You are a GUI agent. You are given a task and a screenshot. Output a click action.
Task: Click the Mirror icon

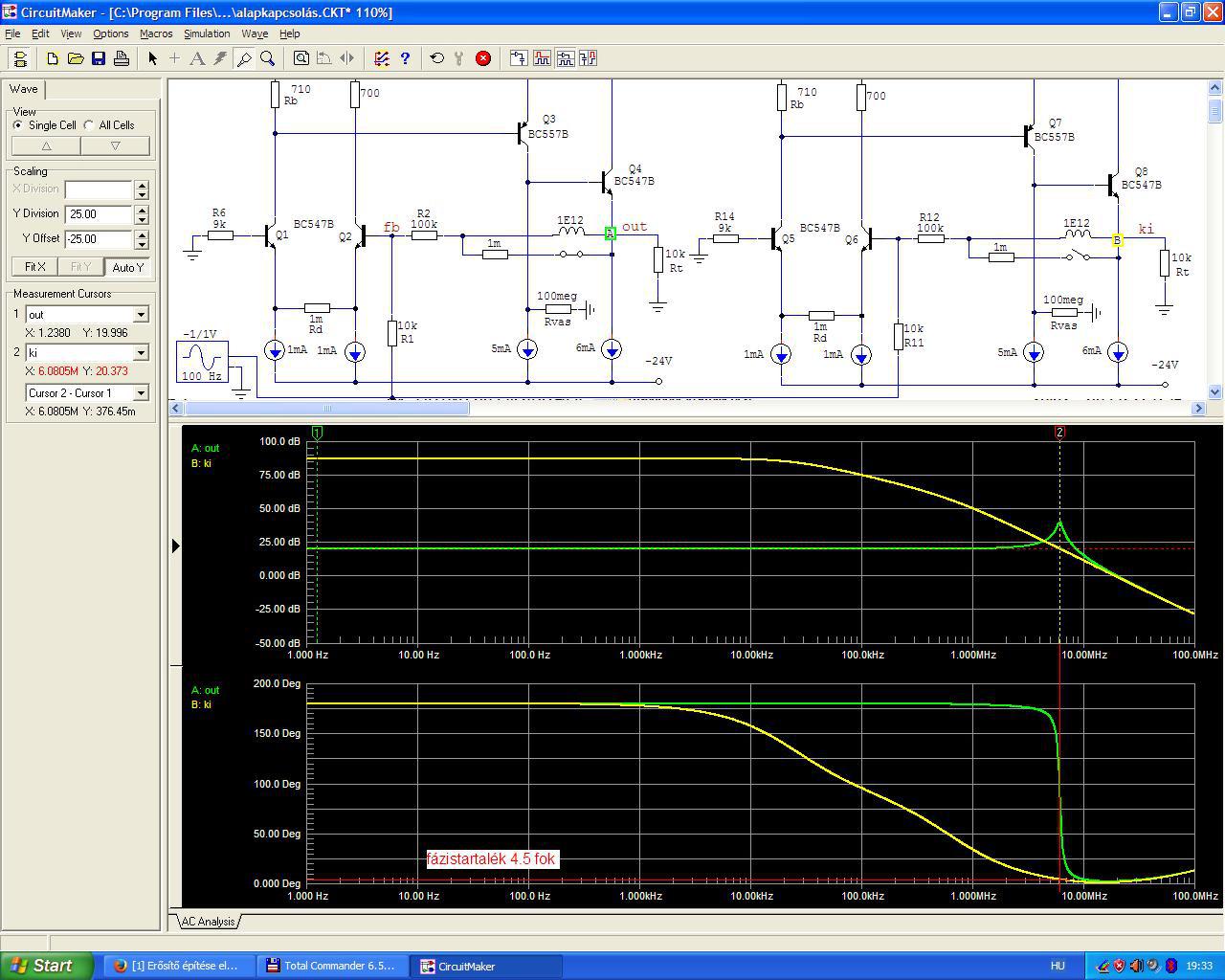coord(347,58)
